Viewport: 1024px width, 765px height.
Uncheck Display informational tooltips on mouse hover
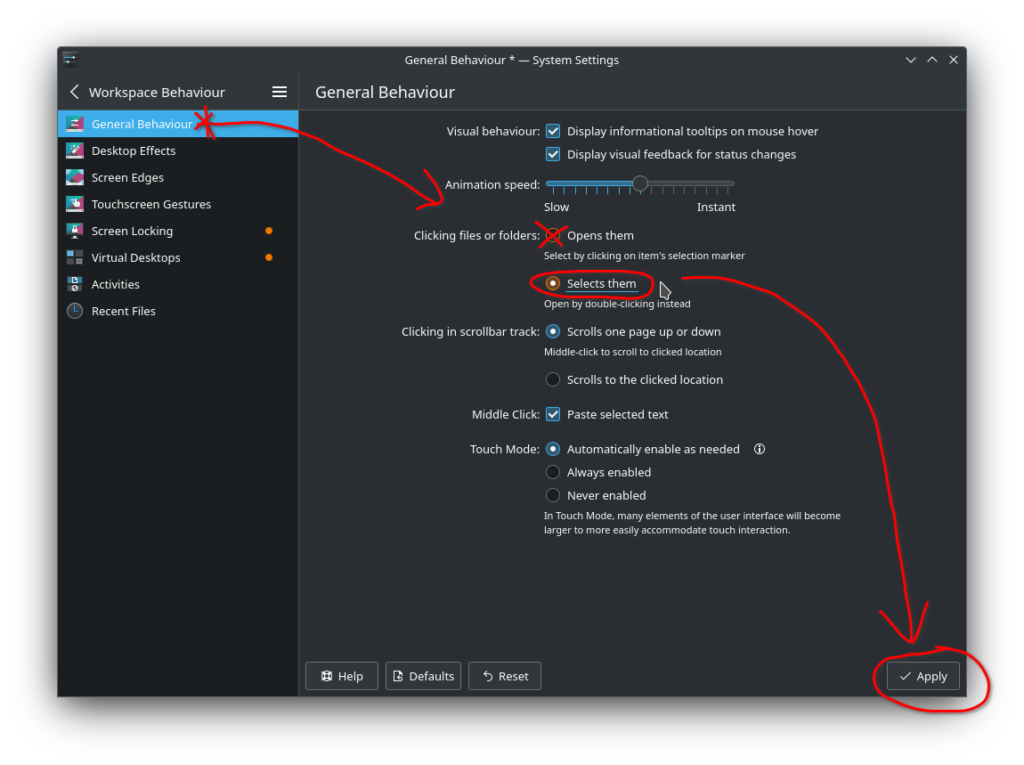pos(553,131)
